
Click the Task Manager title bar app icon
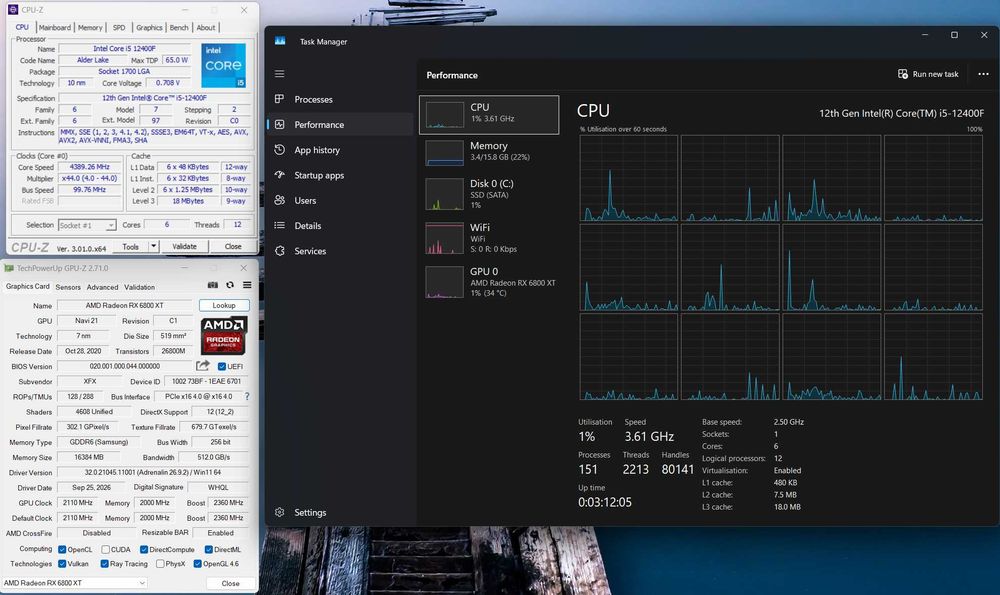(280, 41)
